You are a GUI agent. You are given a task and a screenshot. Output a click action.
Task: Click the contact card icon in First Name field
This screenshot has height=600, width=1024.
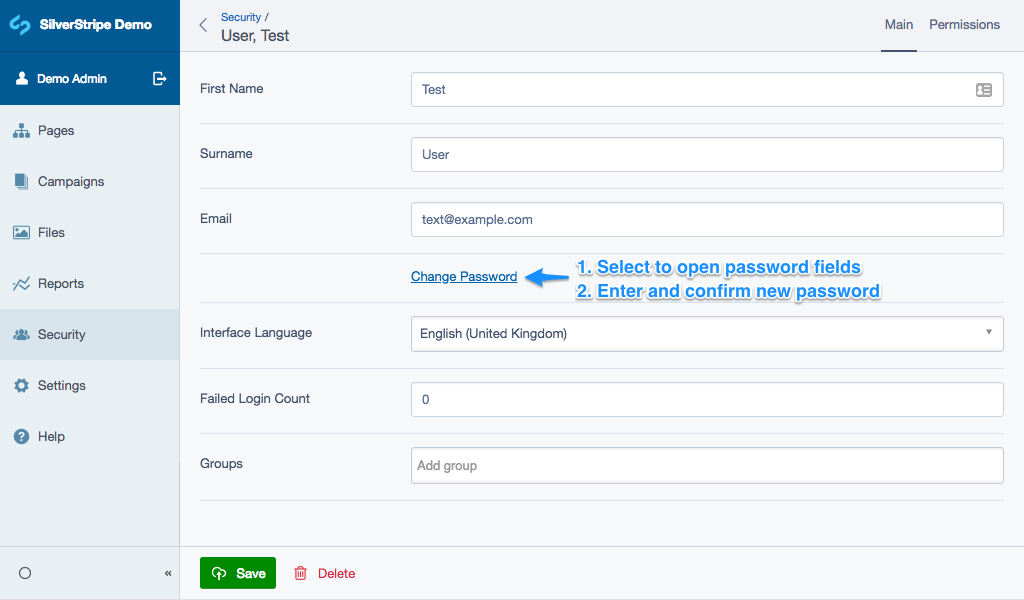pos(984,89)
